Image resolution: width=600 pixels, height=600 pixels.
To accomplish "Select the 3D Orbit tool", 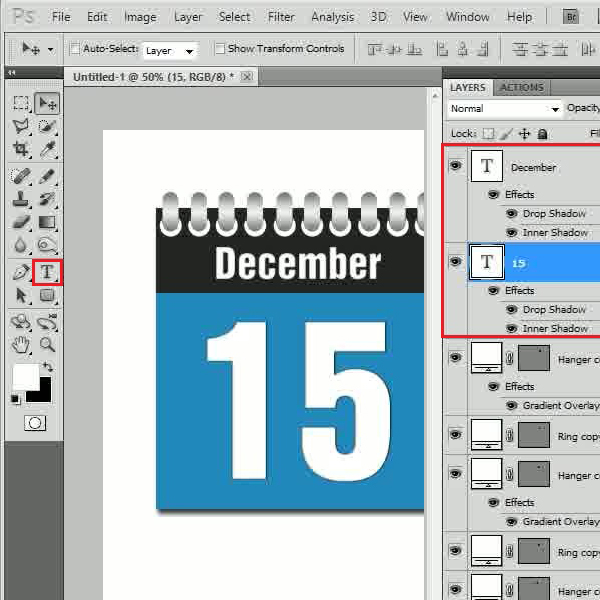I will click(47, 322).
